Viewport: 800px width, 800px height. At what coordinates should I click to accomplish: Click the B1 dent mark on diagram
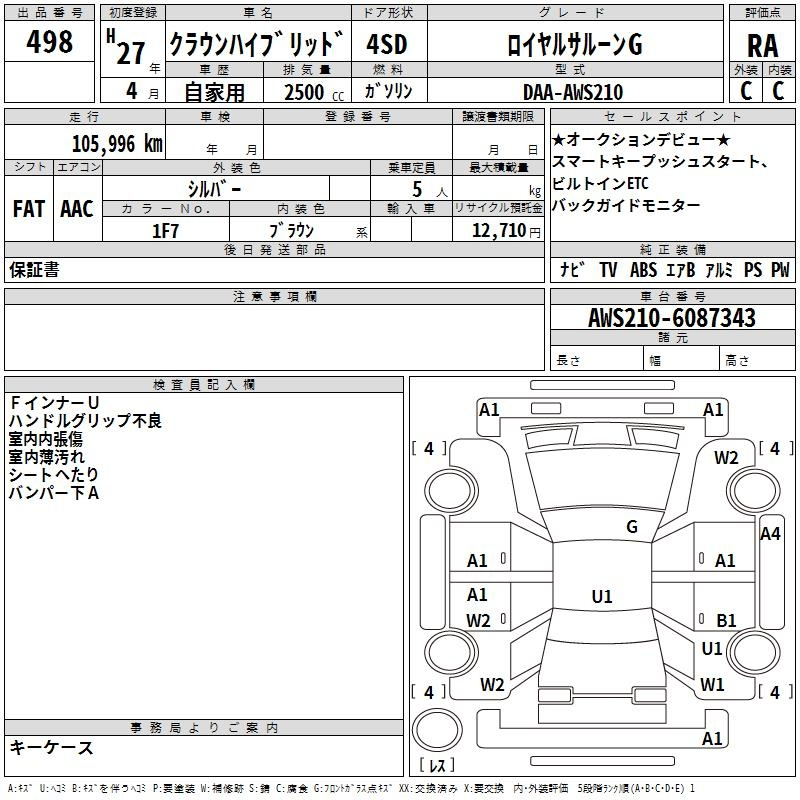[725, 620]
